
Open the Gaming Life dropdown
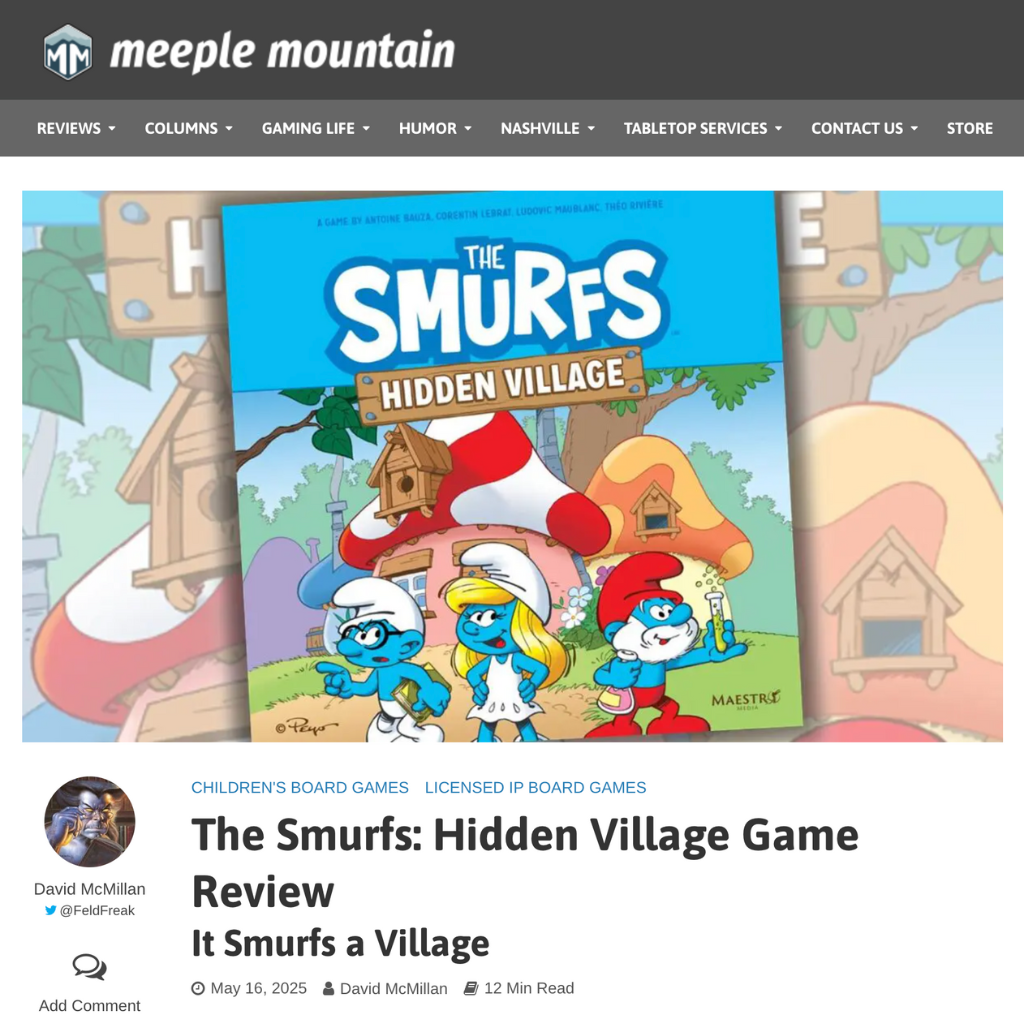pos(316,129)
